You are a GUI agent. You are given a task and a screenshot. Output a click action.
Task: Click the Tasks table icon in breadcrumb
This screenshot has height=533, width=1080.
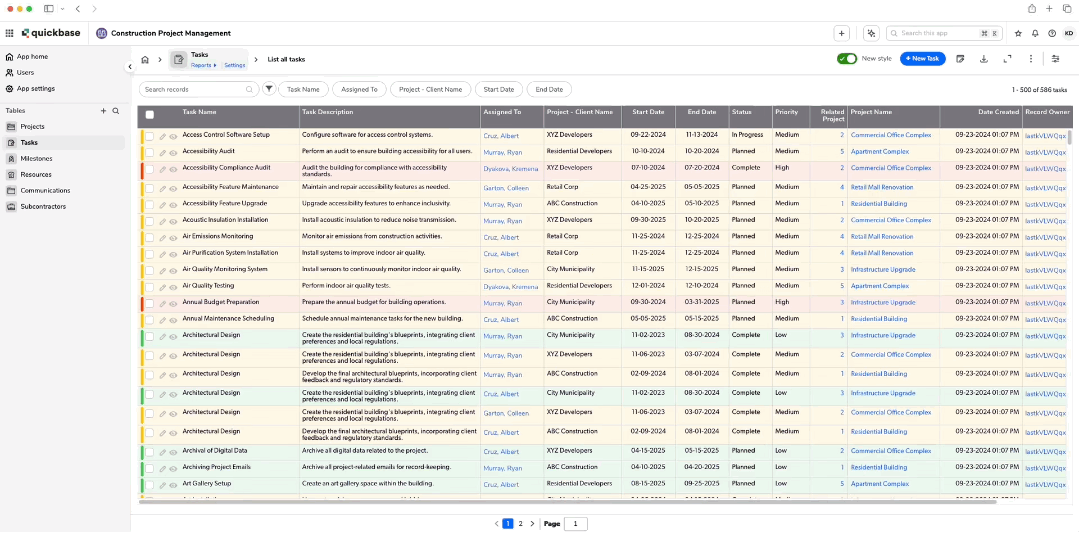(179, 60)
